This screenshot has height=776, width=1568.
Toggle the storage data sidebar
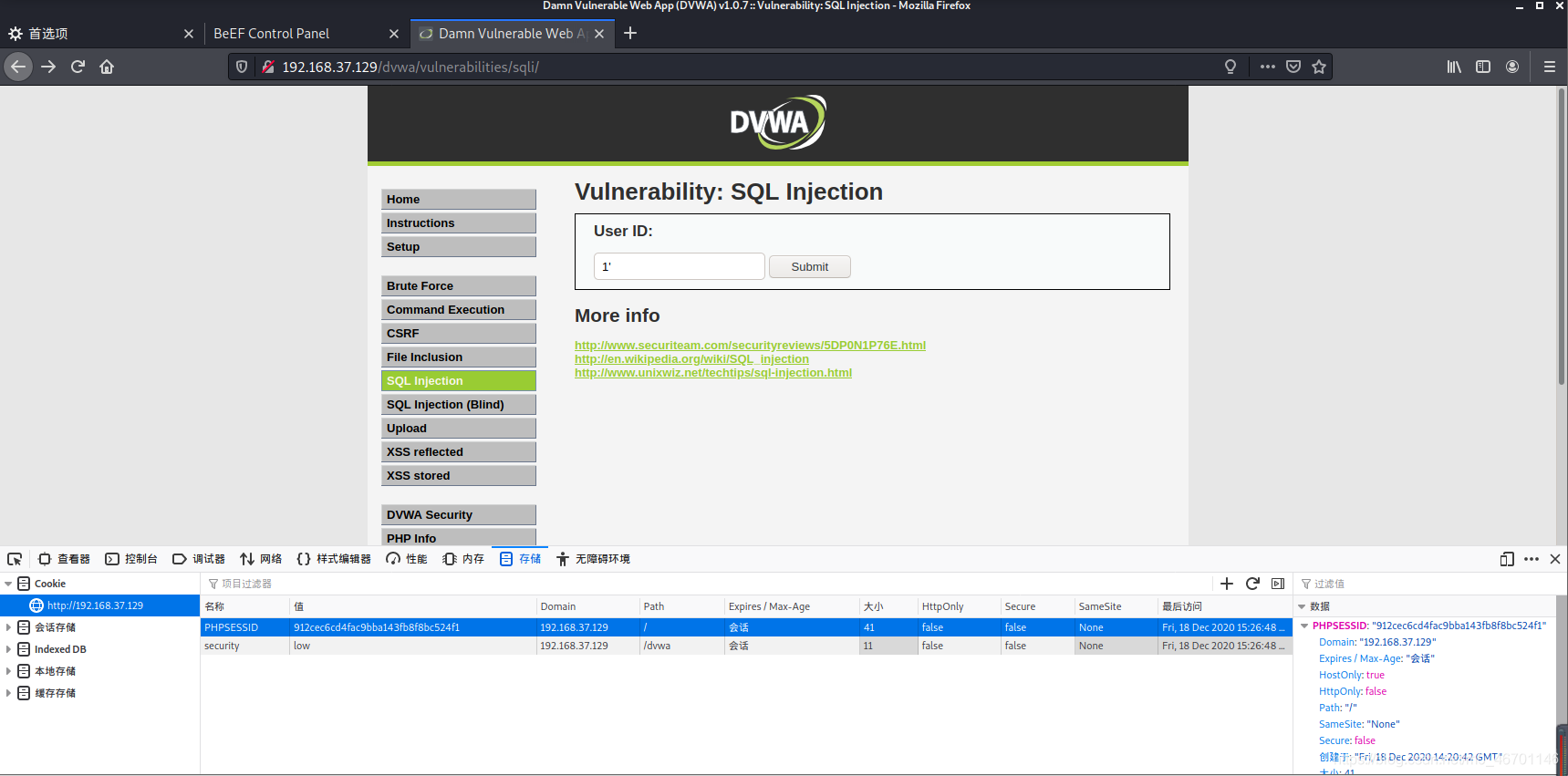pyautogui.click(x=1278, y=584)
